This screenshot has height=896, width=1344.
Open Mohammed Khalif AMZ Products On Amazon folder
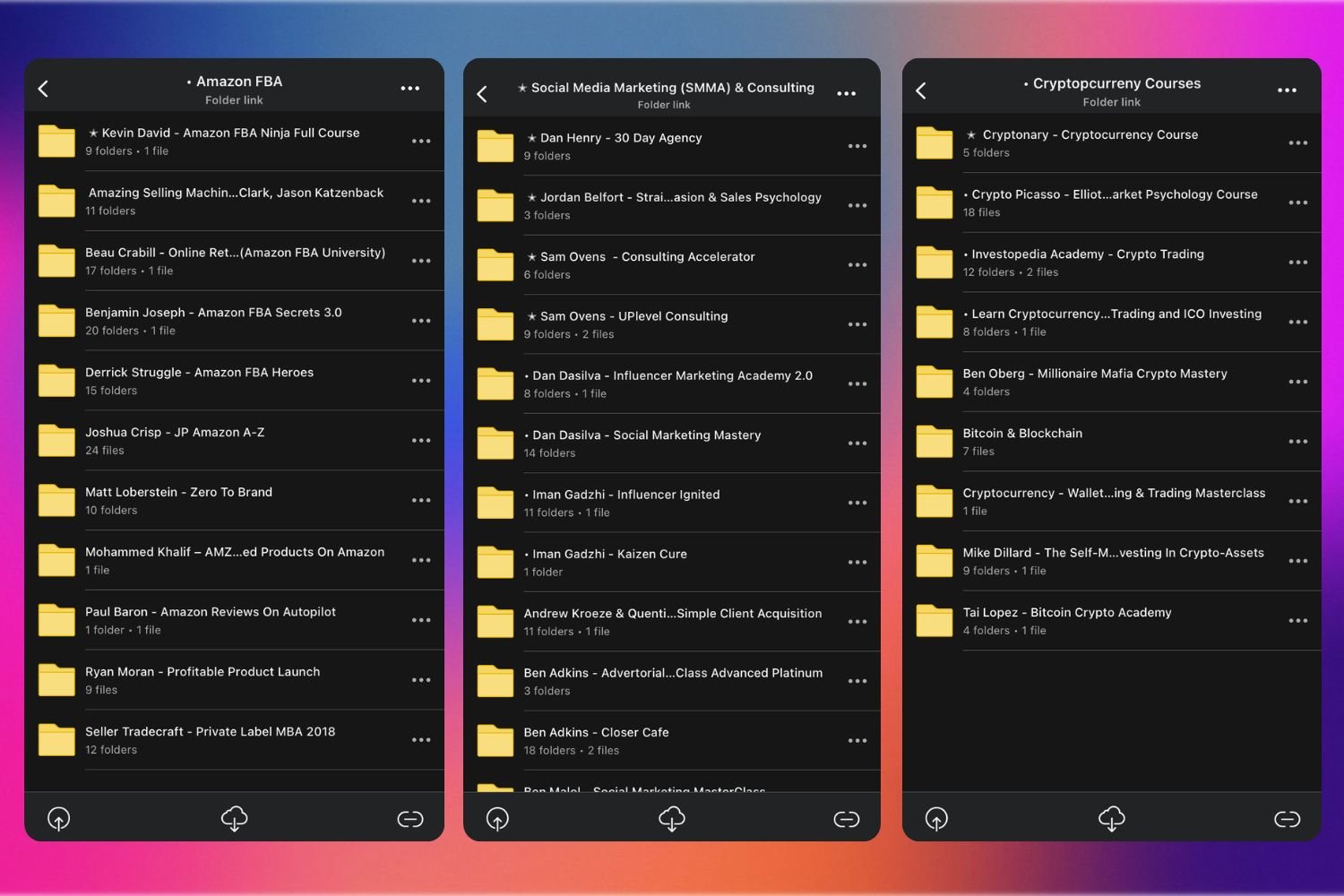[235, 561]
